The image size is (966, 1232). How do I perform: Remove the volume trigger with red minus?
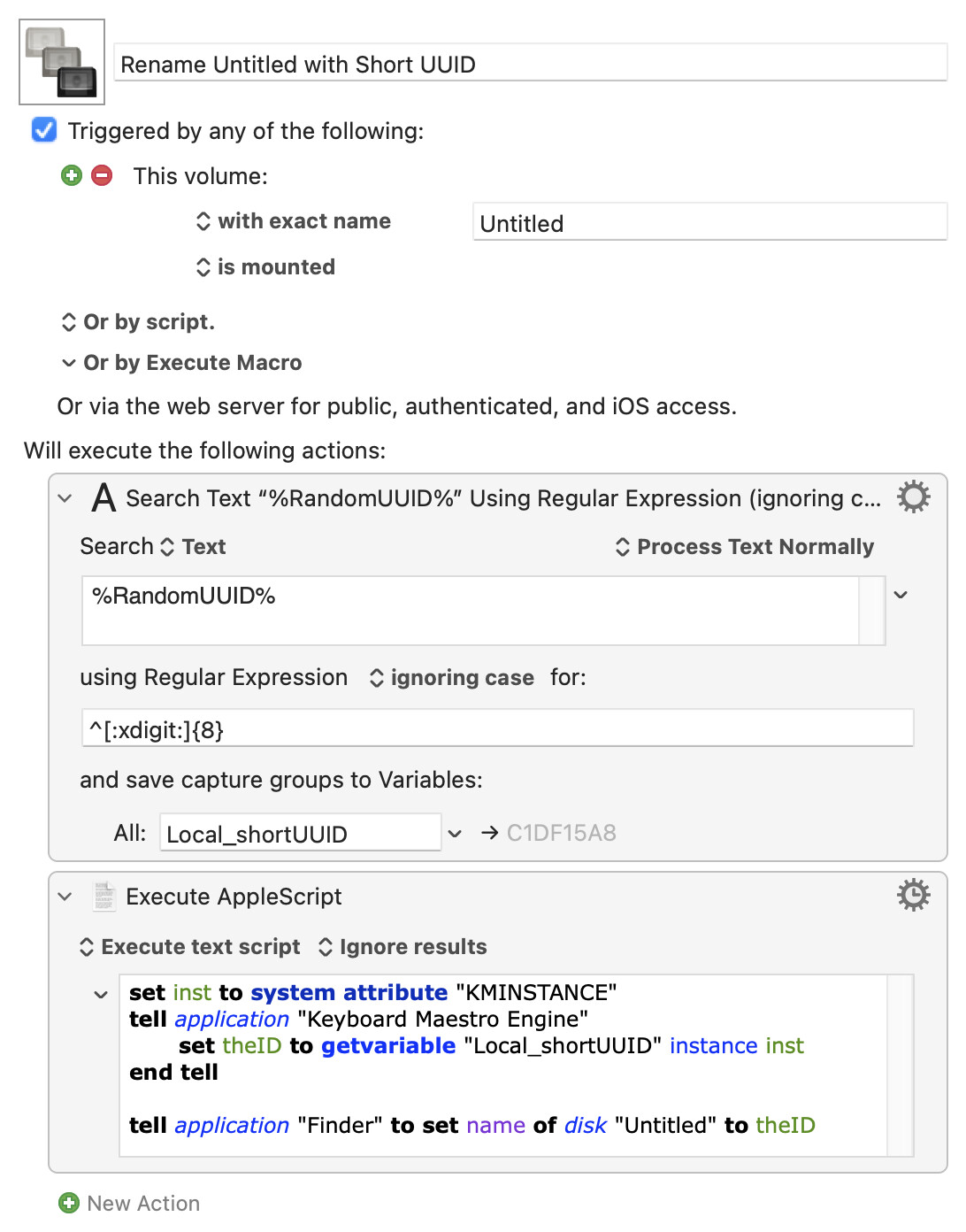[x=102, y=175]
